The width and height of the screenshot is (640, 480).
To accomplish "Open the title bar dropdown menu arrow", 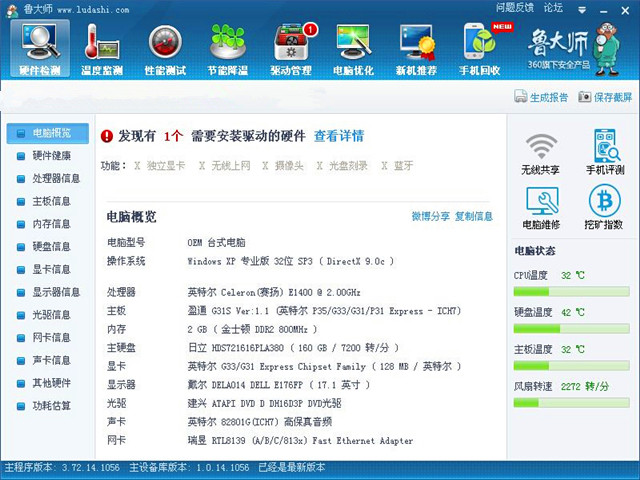I will pos(582,10).
